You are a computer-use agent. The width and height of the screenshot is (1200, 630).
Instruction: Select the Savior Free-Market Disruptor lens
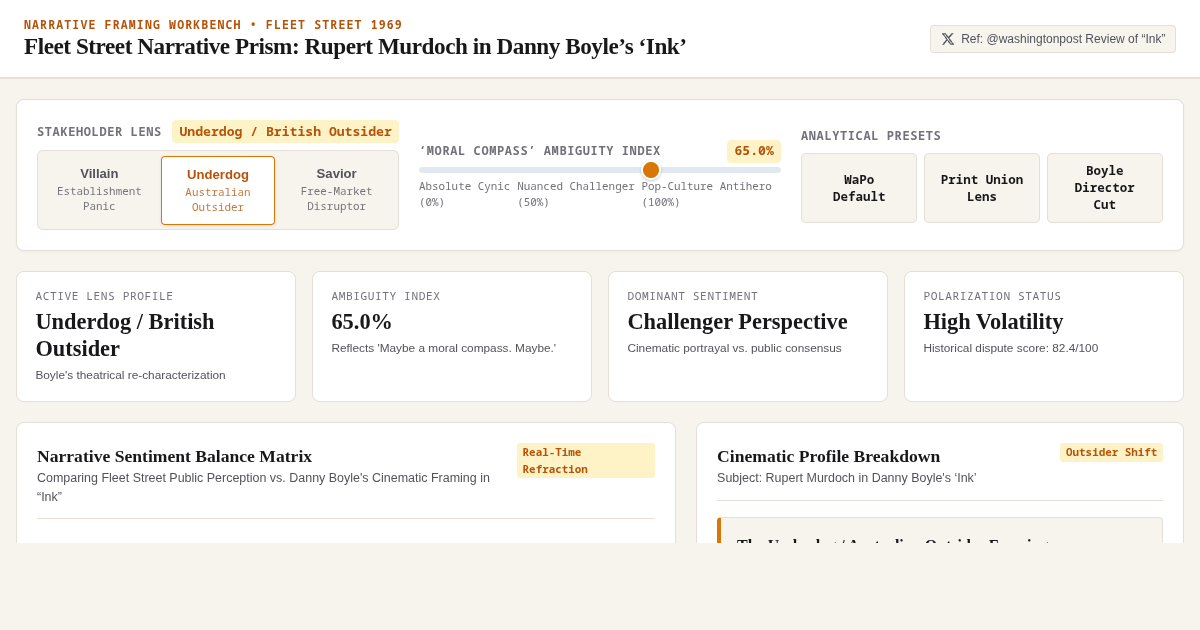pos(336,190)
